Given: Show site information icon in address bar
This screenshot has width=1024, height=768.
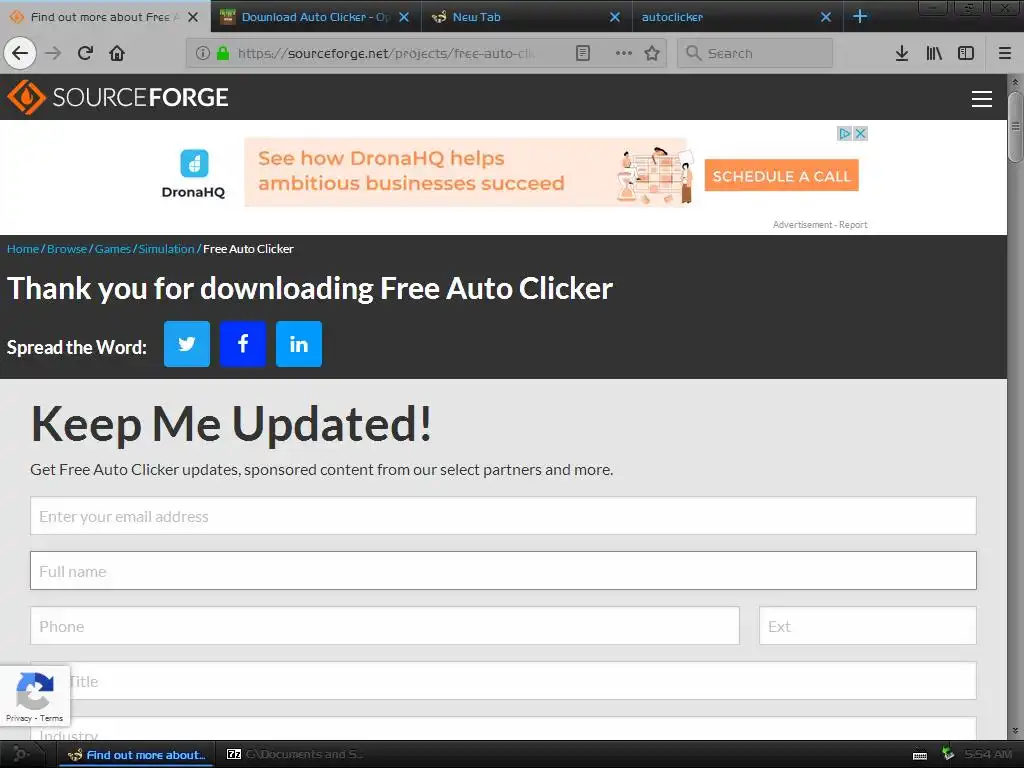Looking at the screenshot, I should [x=203, y=53].
